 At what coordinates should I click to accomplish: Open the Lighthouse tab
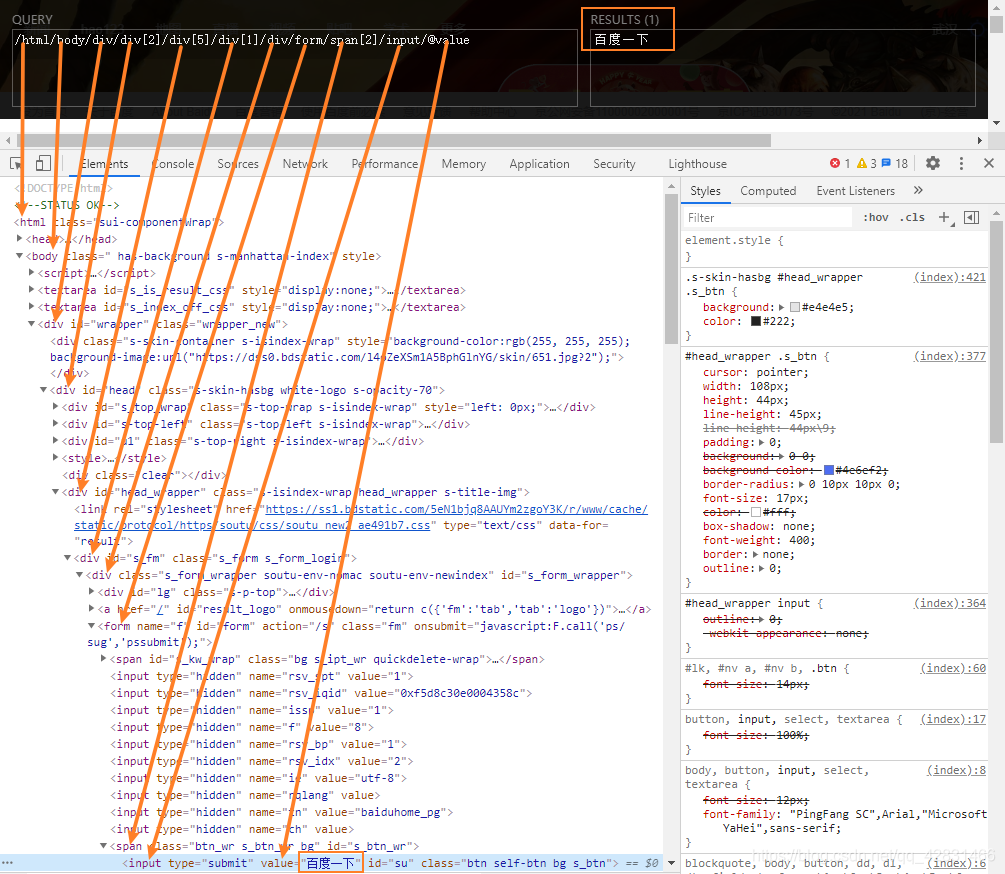pos(697,164)
